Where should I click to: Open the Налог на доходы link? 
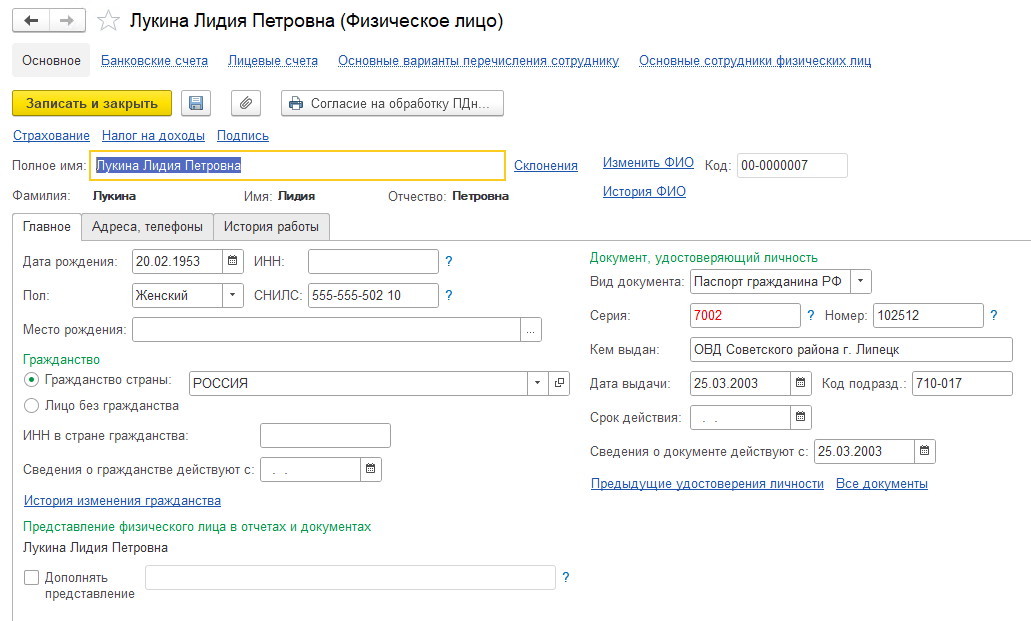[153, 136]
